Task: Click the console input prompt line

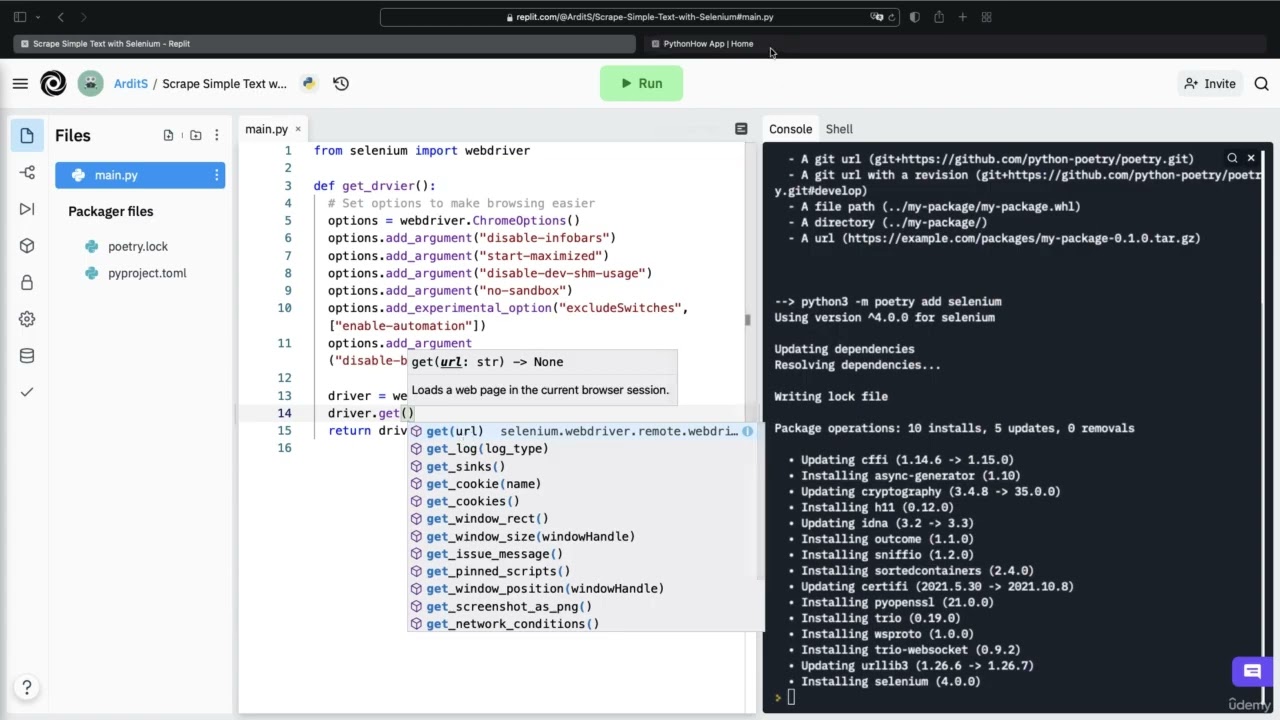Action: [x=1010, y=697]
